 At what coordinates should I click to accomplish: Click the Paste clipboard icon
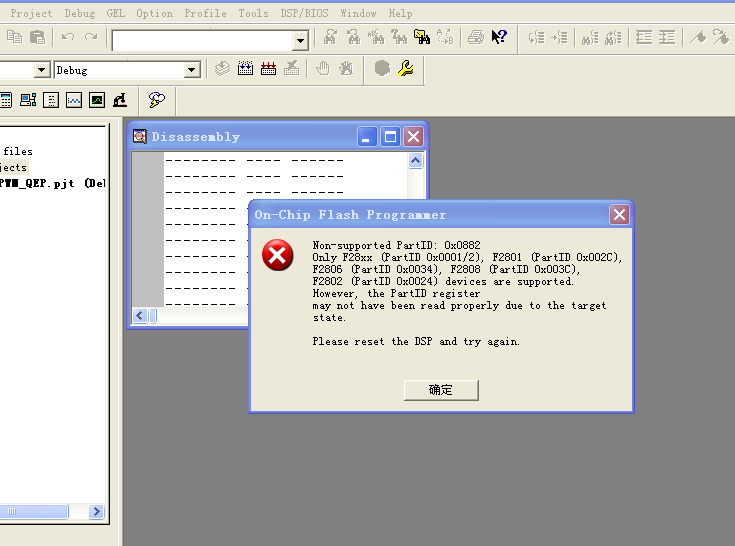[x=37, y=37]
